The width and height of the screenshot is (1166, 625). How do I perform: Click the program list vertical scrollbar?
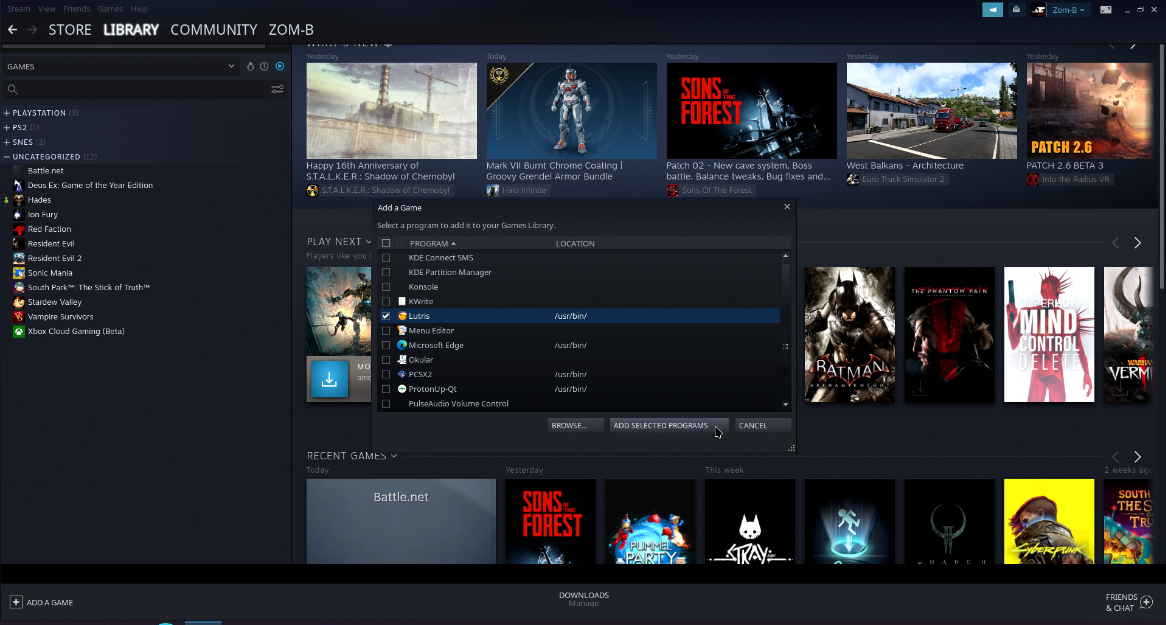click(x=785, y=330)
